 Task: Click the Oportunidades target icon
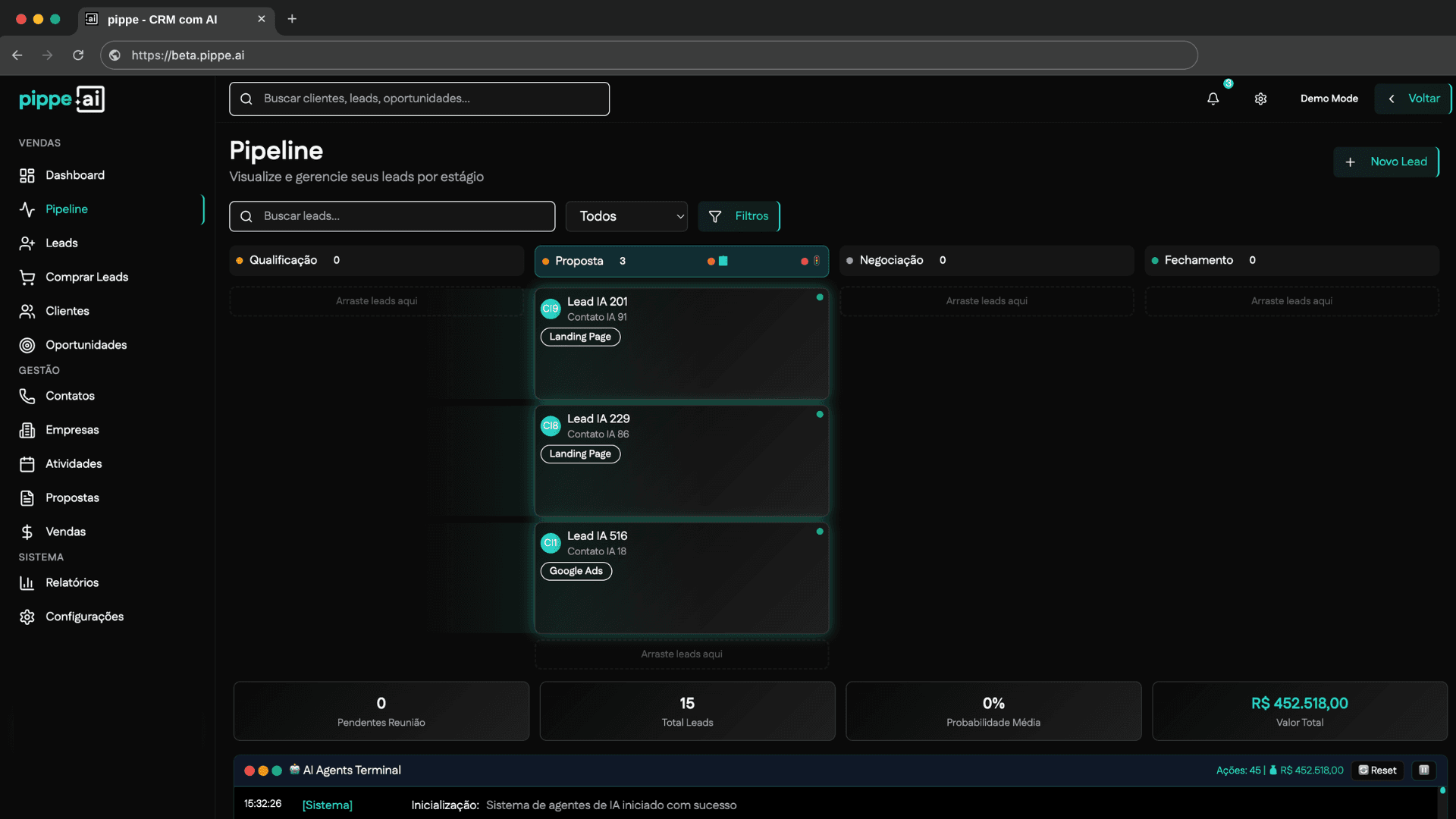click(27, 345)
